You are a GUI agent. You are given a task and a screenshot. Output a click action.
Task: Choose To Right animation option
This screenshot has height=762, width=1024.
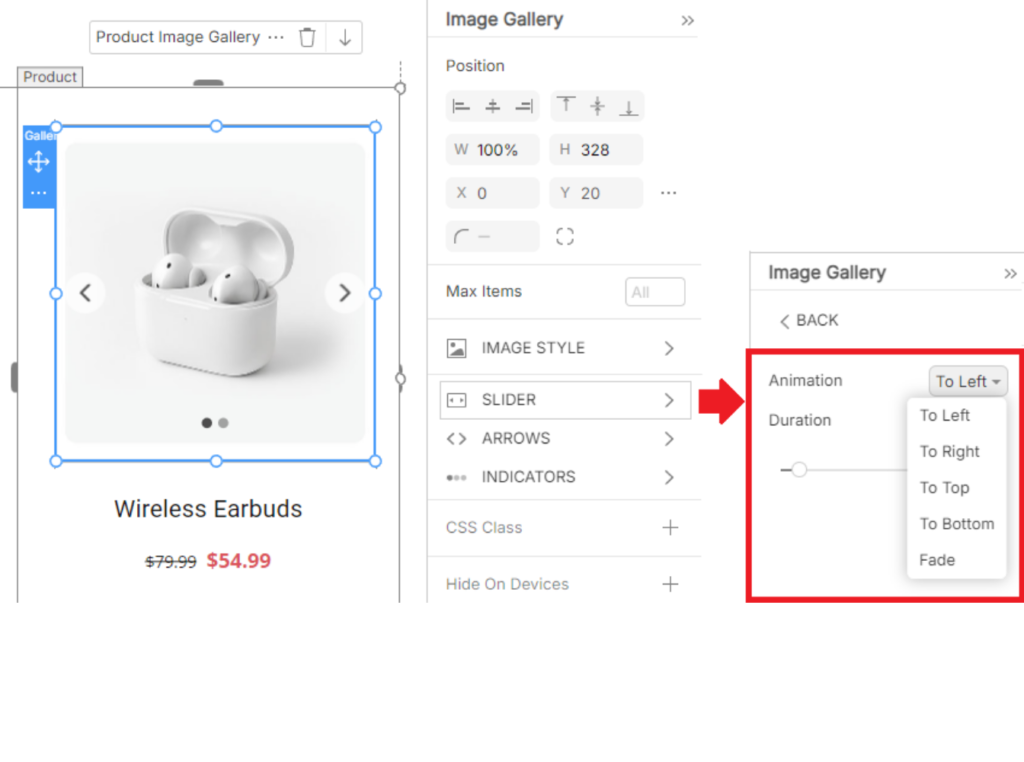pyautogui.click(x=949, y=451)
